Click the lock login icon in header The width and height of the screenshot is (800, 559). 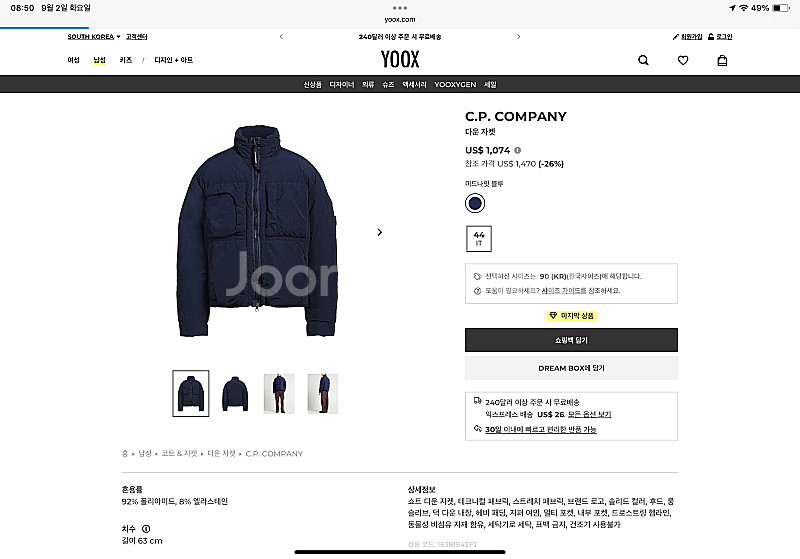(711, 37)
